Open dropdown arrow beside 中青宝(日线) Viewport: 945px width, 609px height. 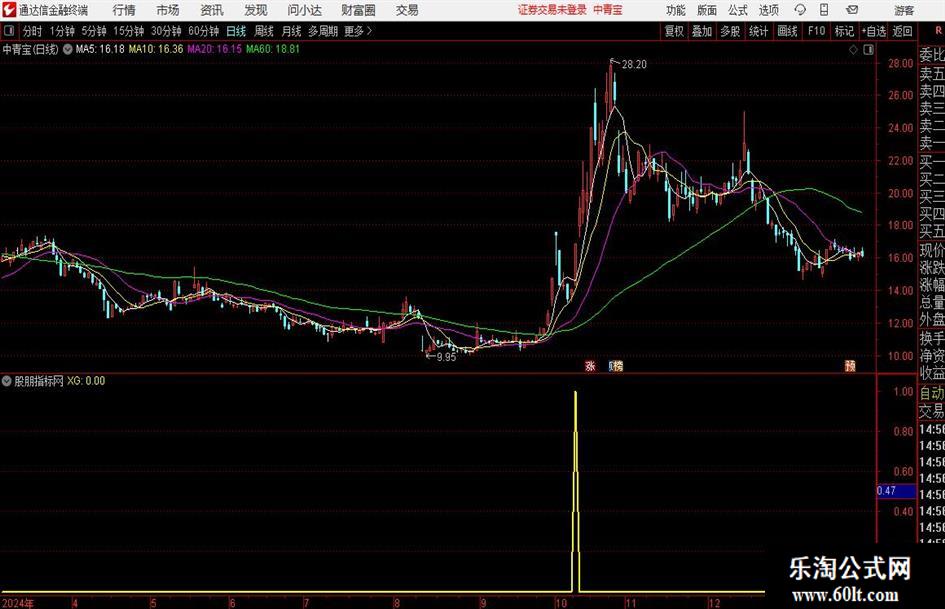click(68, 49)
